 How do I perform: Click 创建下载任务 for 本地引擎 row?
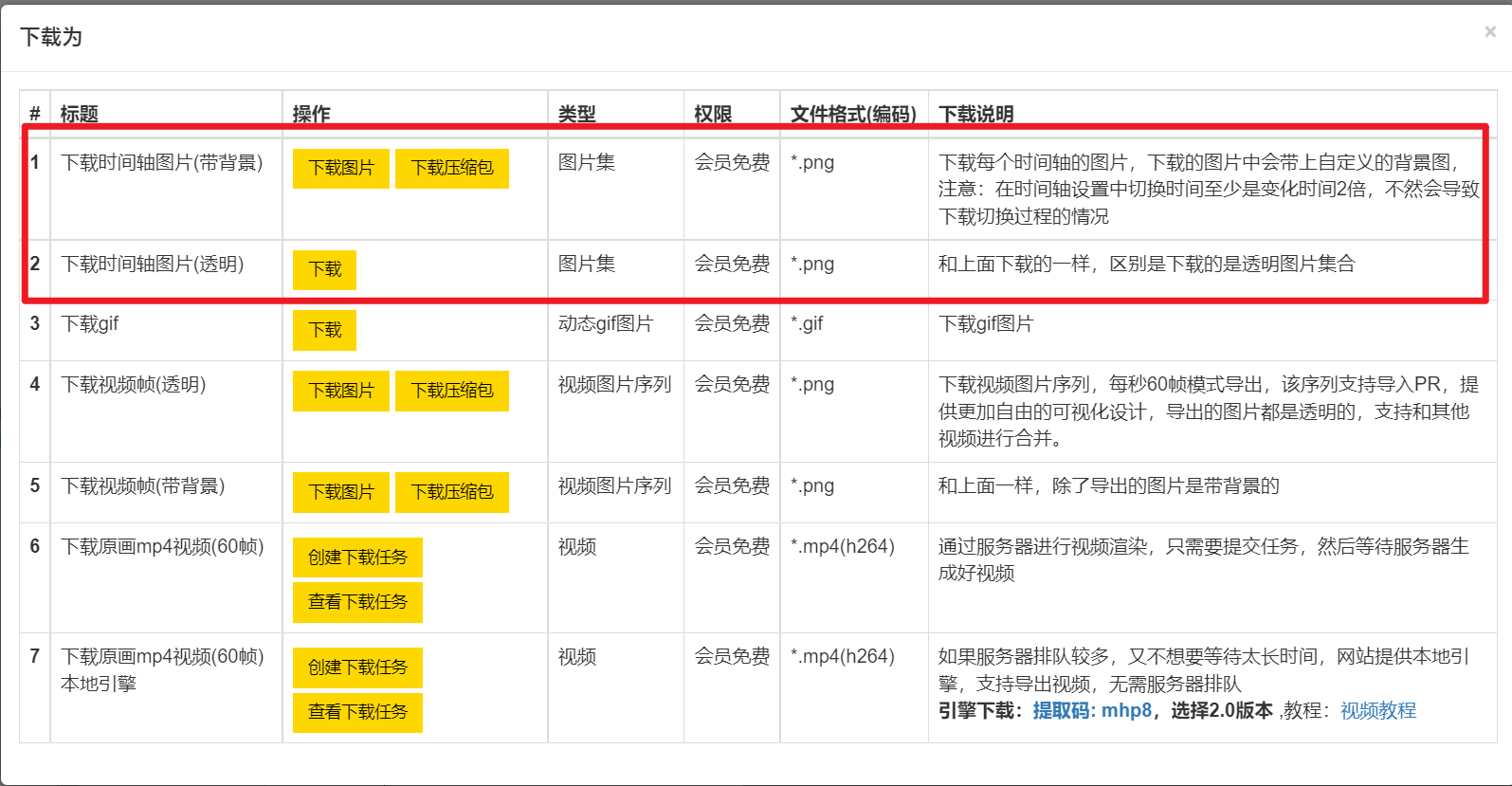click(x=357, y=667)
